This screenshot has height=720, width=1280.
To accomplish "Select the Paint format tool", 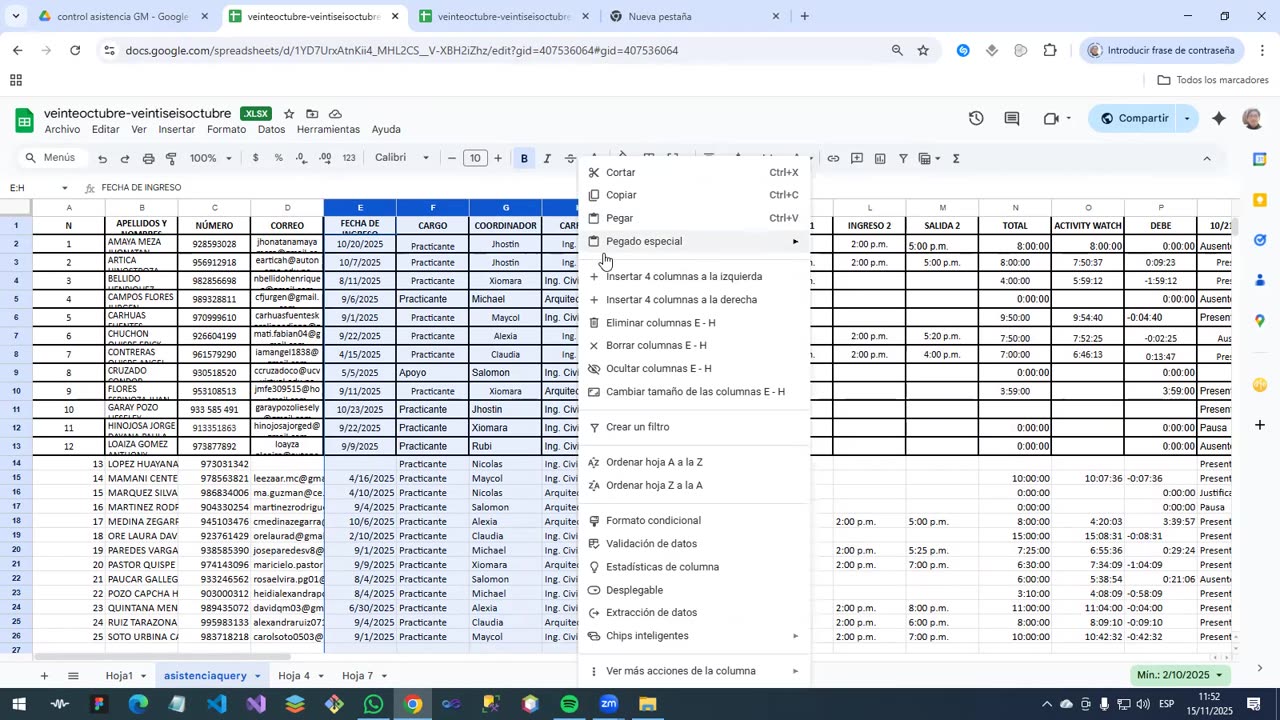I will coord(171,158).
